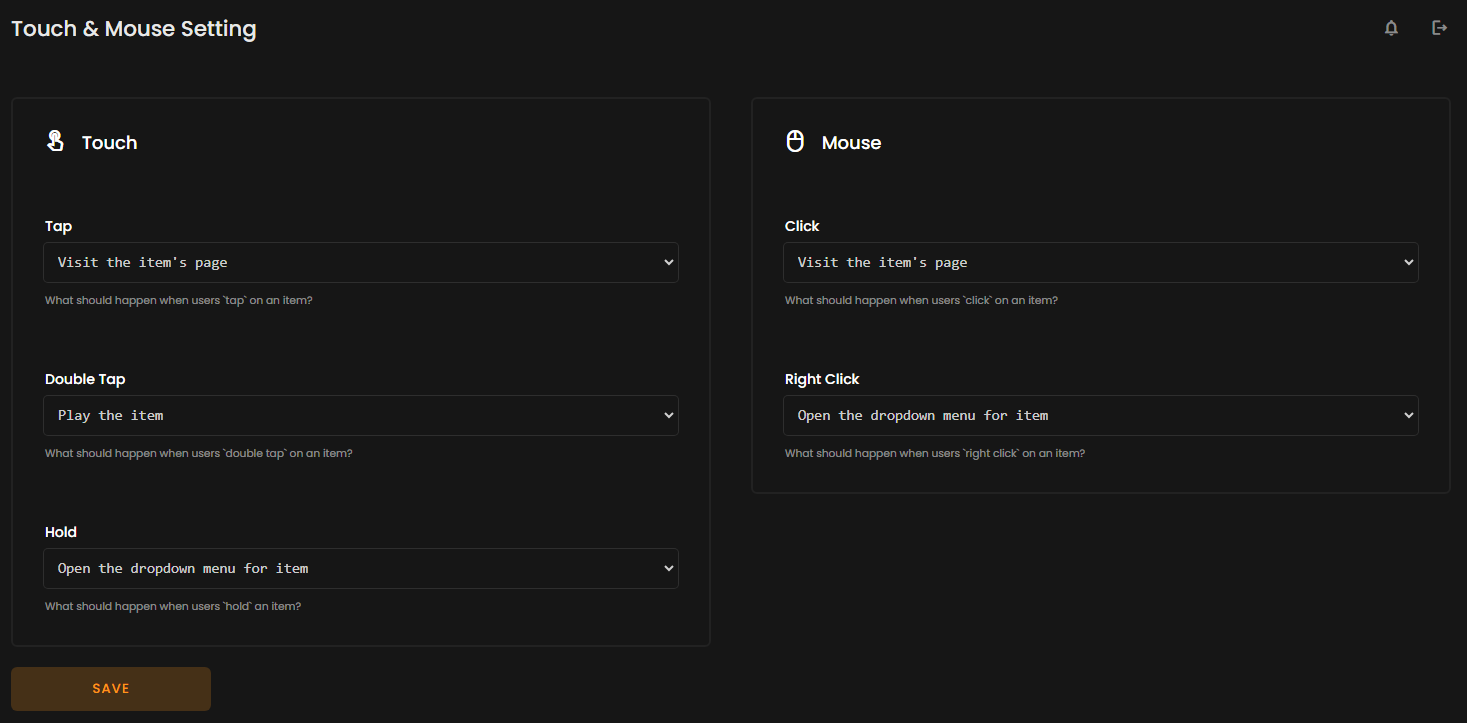Click help text about 'right click' on item
Viewport: 1467px width, 723px height.
click(x=935, y=453)
